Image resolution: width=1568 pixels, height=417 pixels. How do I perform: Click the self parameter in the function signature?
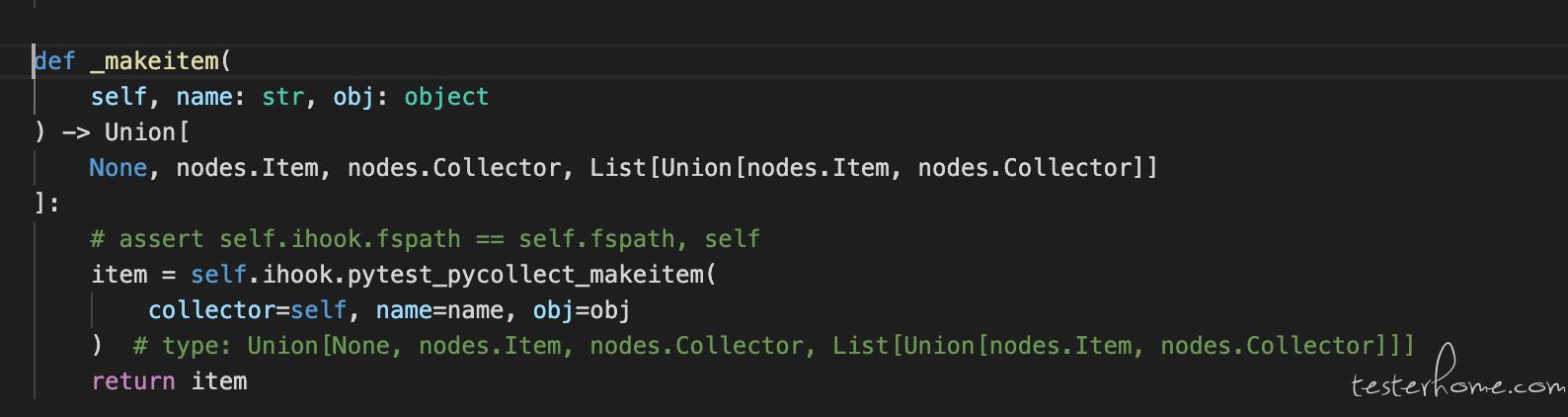click(118, 97)
